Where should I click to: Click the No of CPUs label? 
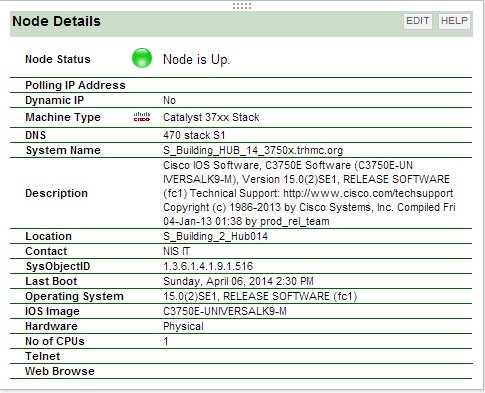click(x=55, y=341)
